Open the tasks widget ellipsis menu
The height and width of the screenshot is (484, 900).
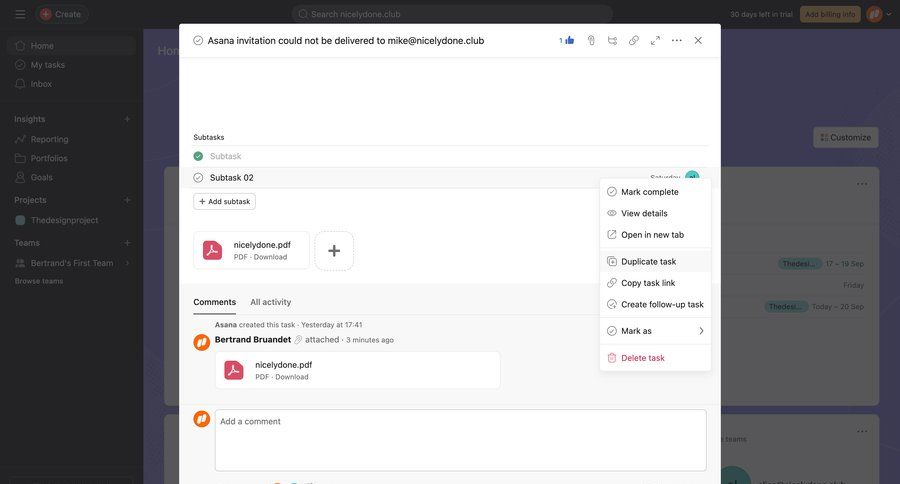click(x=862, y=184)
